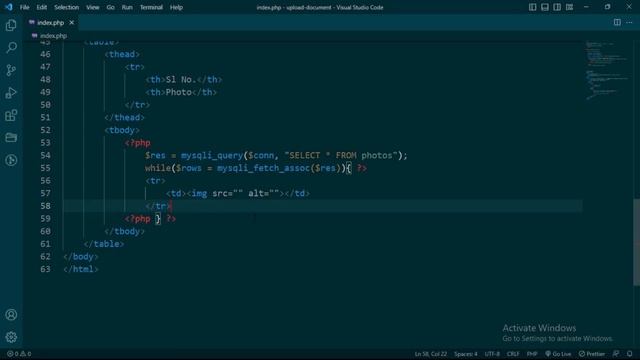Click the closing </html> tag

point(81,269)
